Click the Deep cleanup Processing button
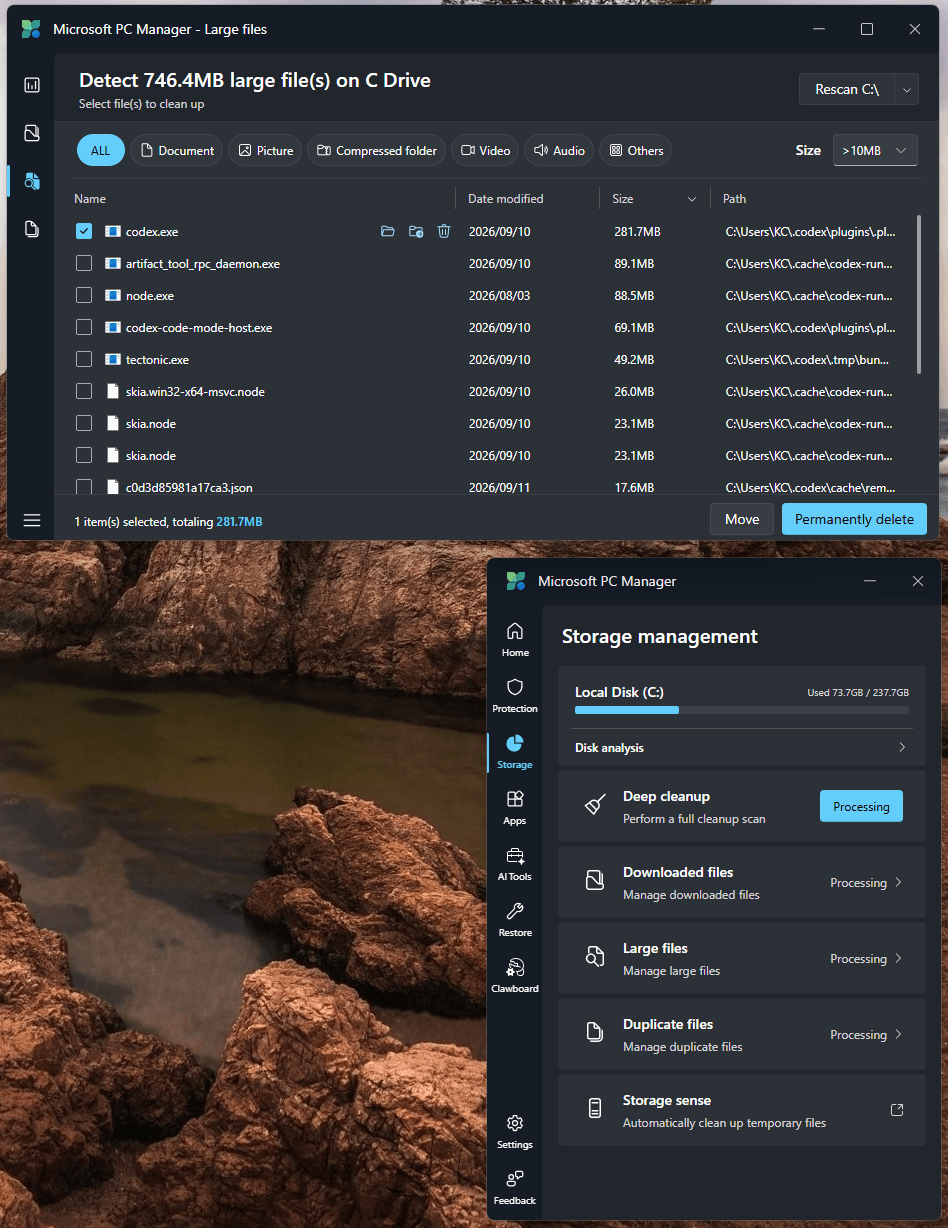Screen dimensions: 948x1228 861,806
